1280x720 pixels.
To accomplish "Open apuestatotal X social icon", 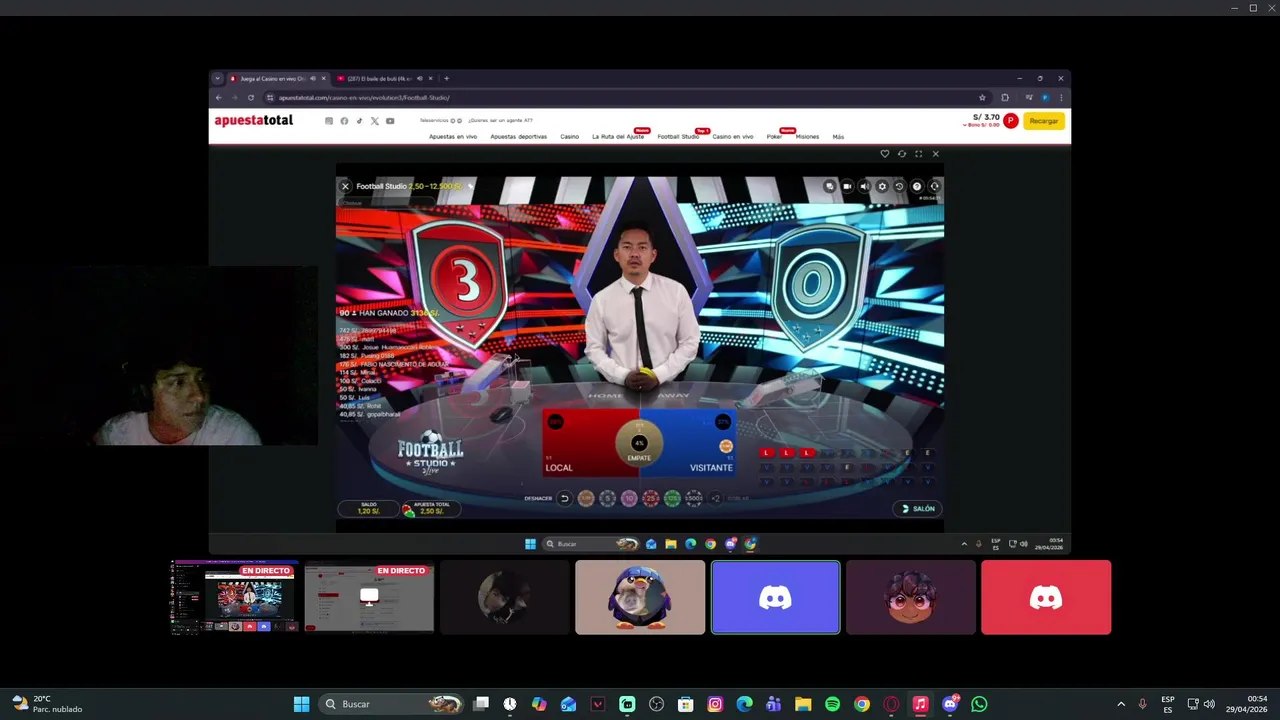I will [375, 121].
